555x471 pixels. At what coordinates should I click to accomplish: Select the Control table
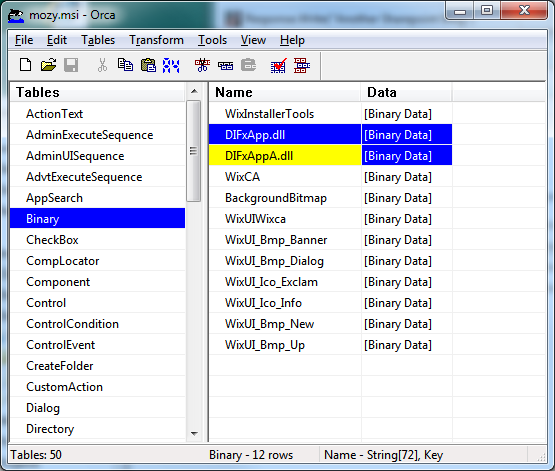point(97,303)
